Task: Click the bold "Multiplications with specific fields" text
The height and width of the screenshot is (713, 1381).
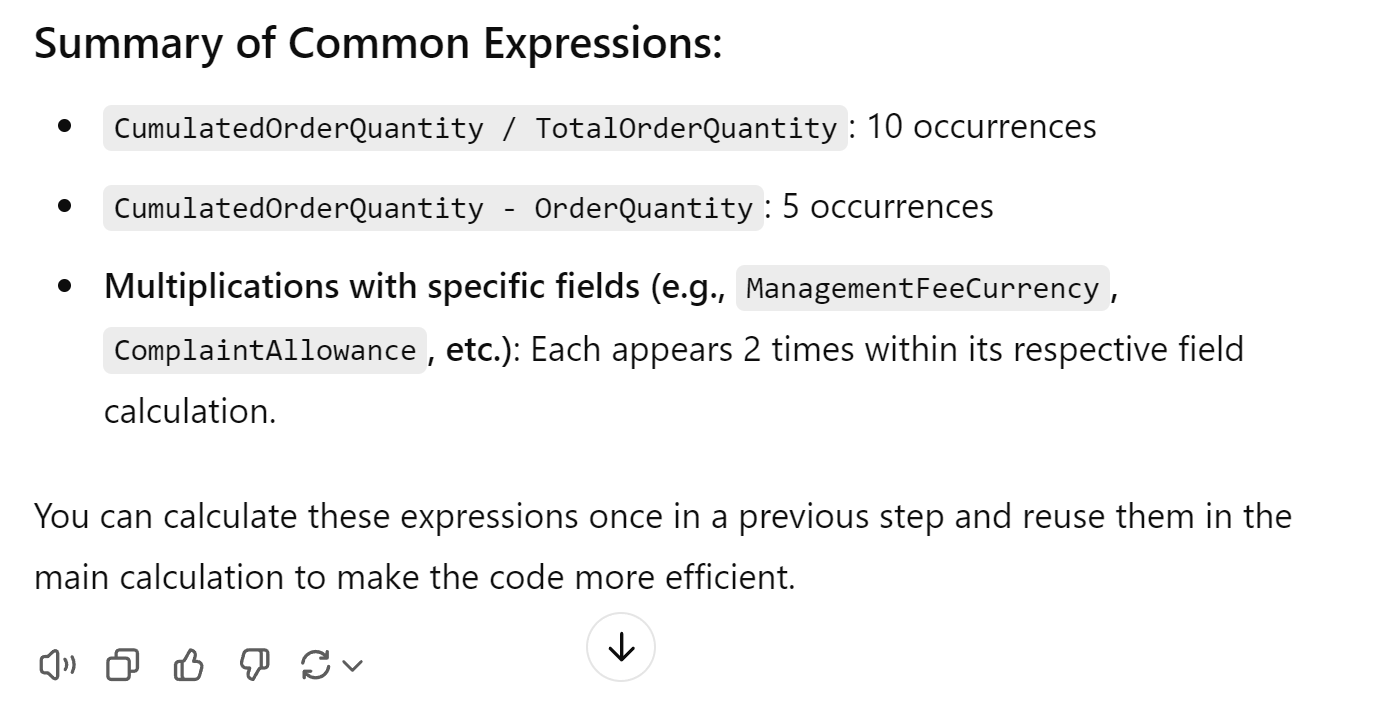Action: (371, 287)
